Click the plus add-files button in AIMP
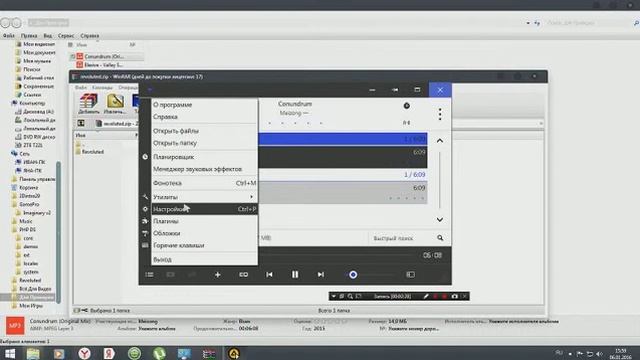 coord(218,275)
